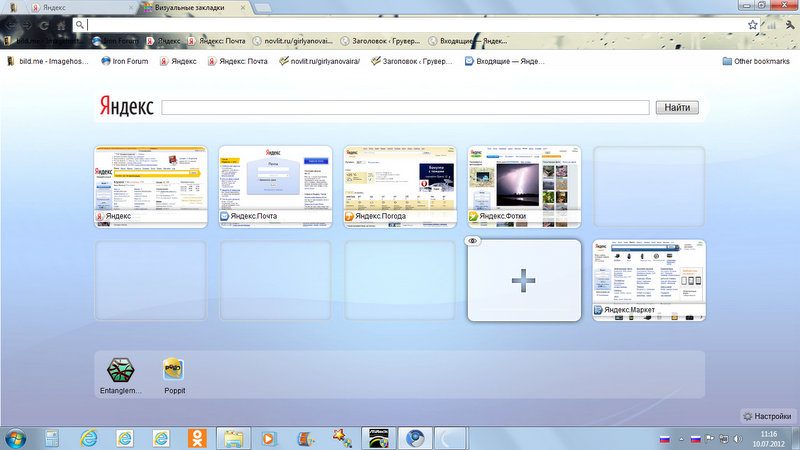Image resolution: width=800 pixels, height=450 pixels.
Task: Open the Яндекс.Погода visual bookmark
Action: [400, 187]
